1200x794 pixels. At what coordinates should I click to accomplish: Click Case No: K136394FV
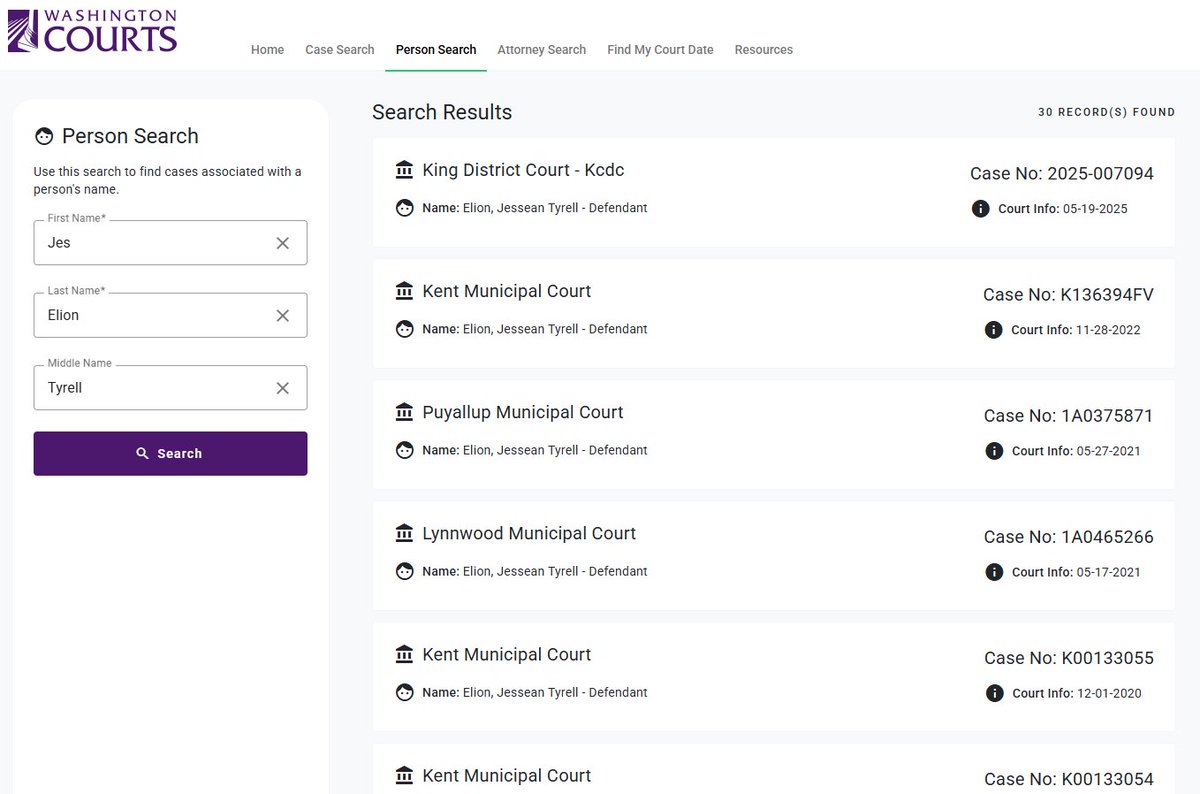(x=1068, y=295)
